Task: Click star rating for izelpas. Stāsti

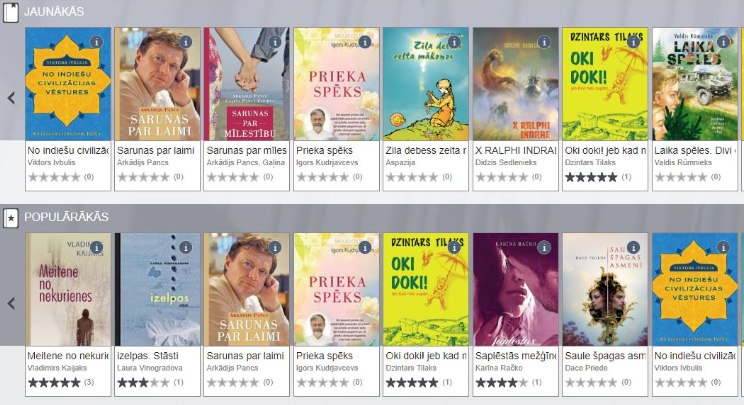Action: (x=143, y=382)
